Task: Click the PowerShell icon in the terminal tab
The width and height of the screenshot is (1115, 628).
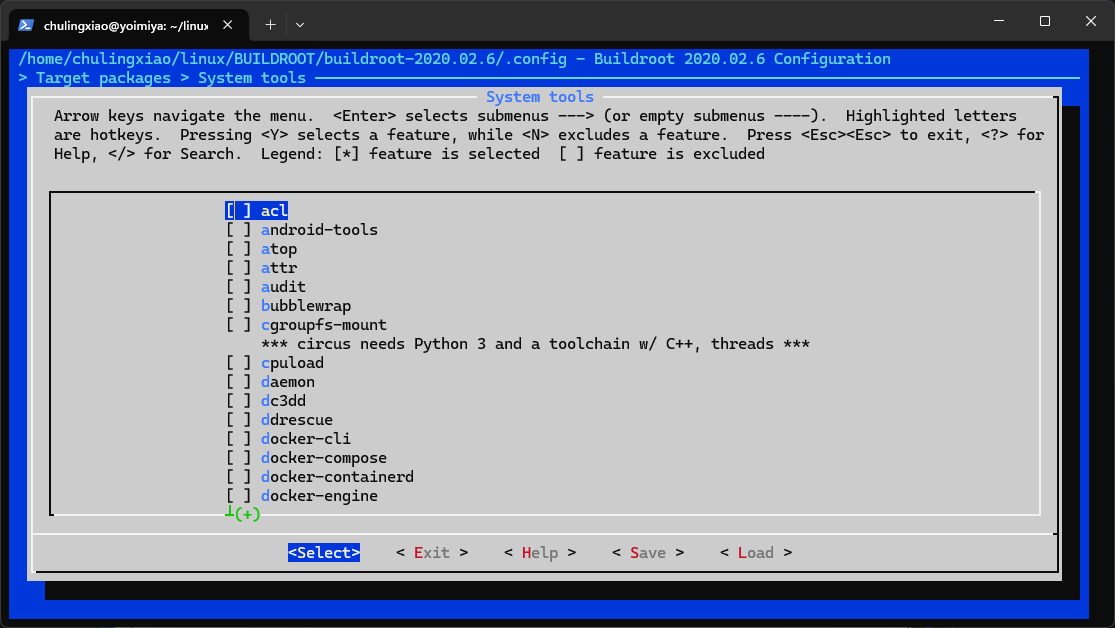Action: pos(26,25)
